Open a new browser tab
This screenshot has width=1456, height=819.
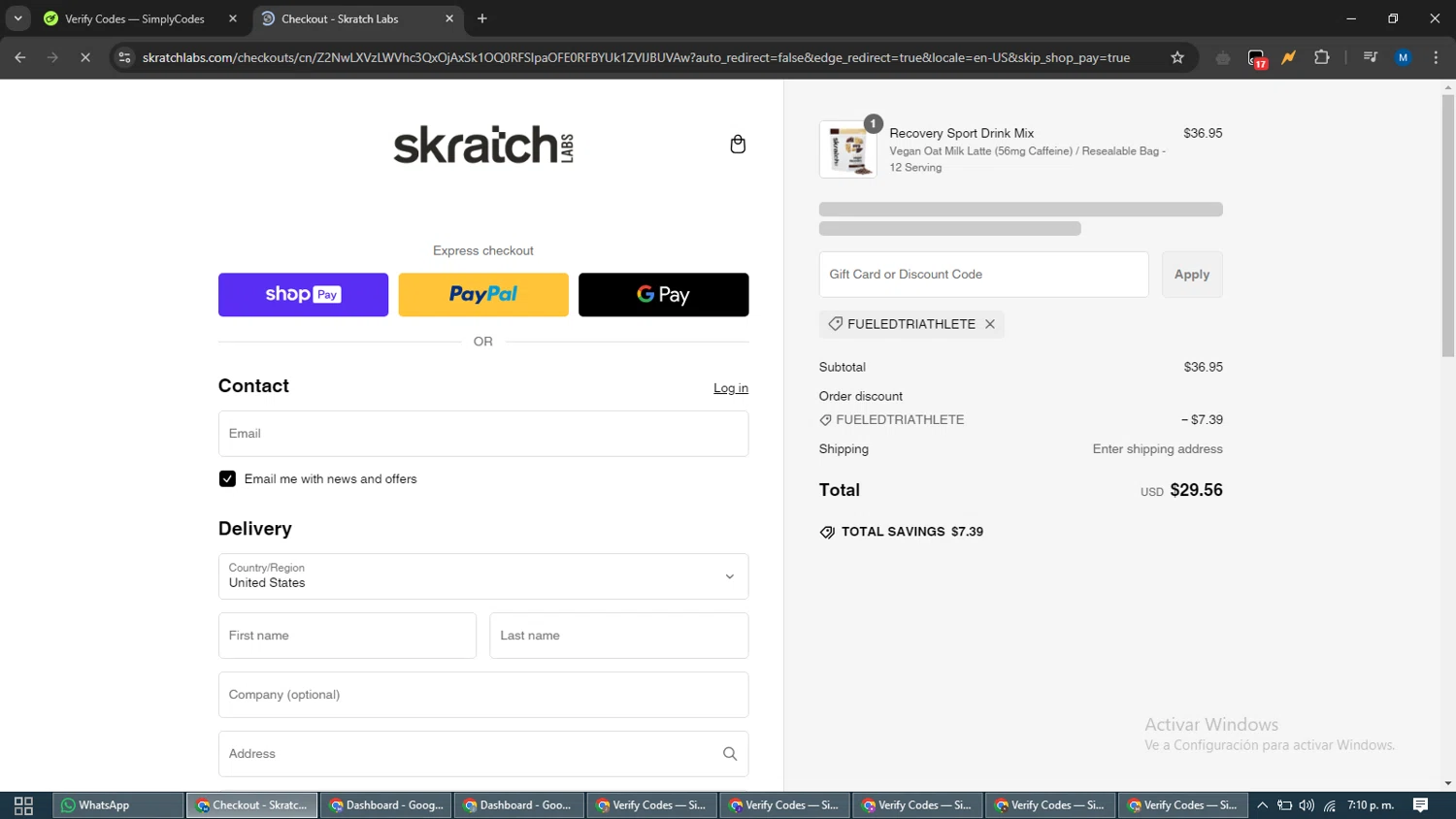click(482, 18)
